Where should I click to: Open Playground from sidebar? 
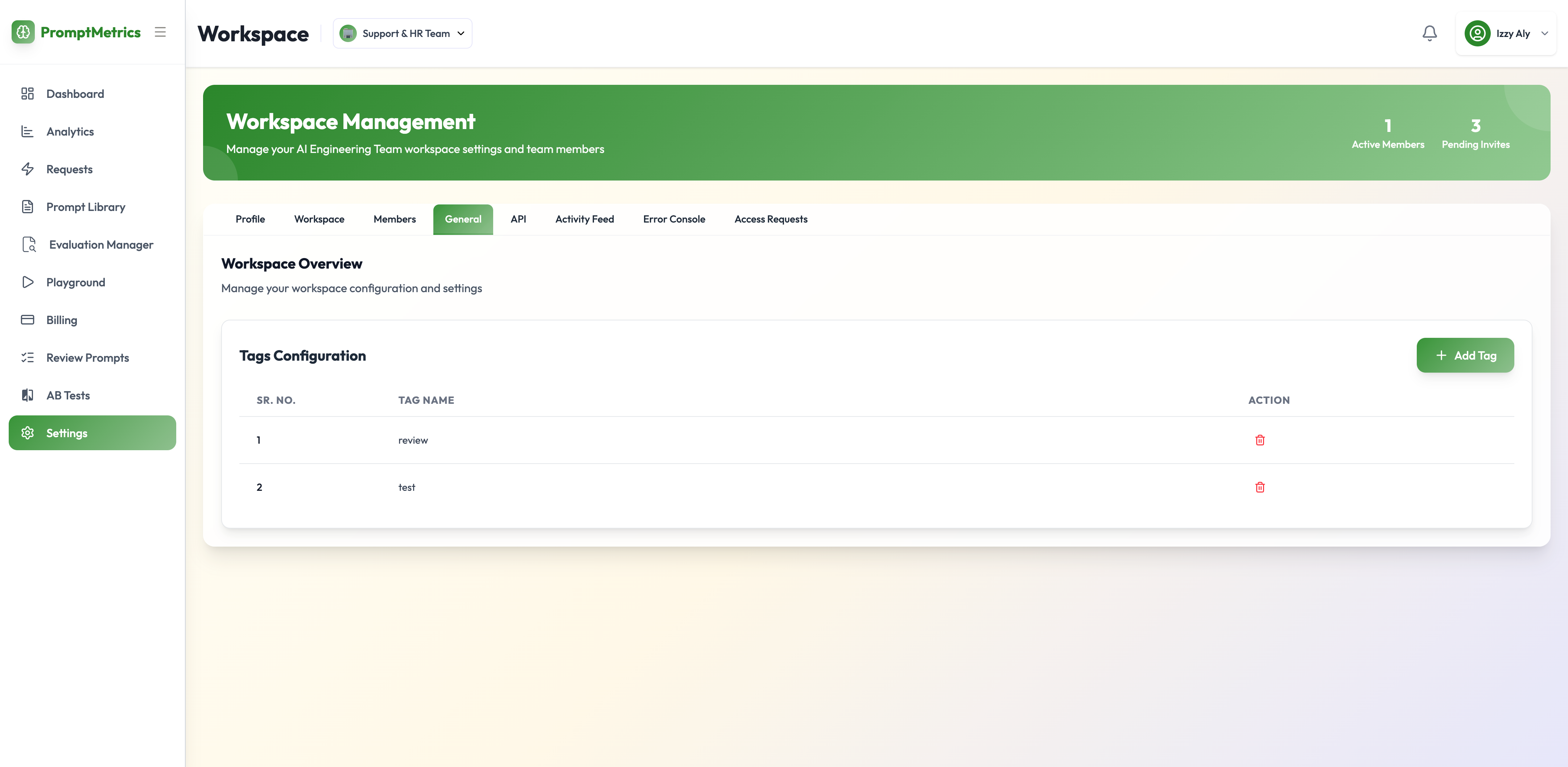(x=75, y=282)
